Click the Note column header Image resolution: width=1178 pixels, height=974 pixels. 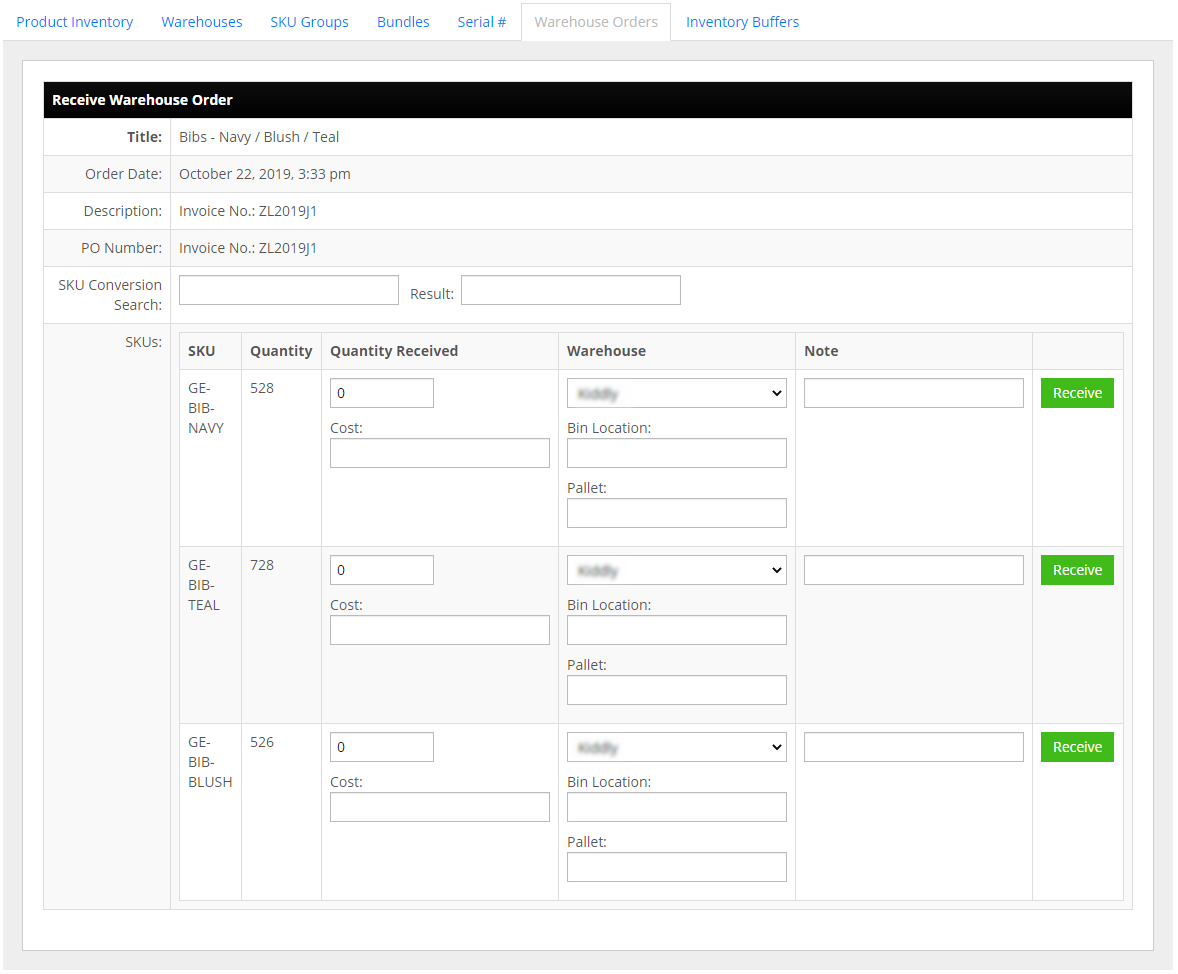point(820,351)
